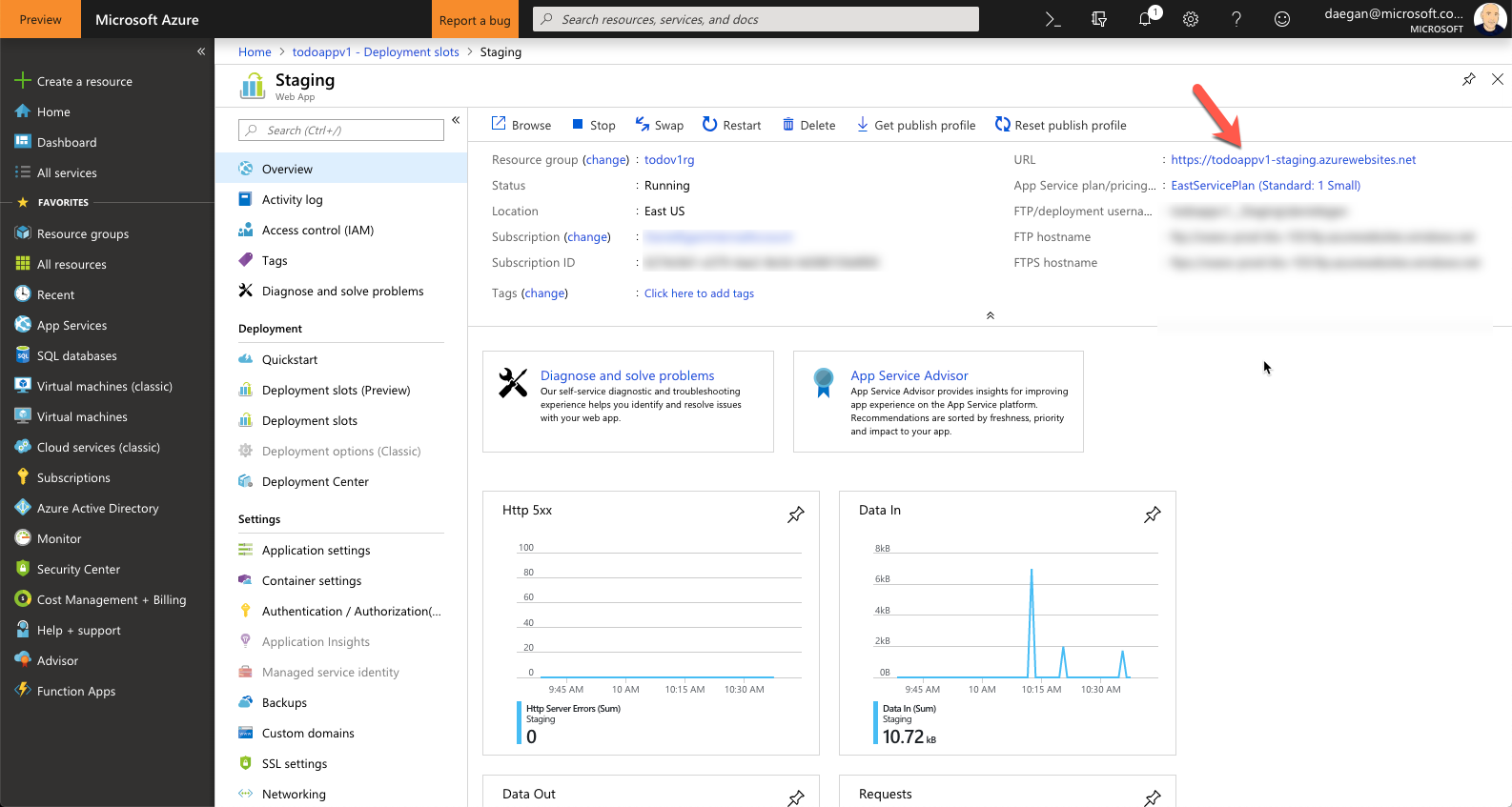Open EastServicePlan link
This screenshot has width=1512, height=807.
(1265, 185)
